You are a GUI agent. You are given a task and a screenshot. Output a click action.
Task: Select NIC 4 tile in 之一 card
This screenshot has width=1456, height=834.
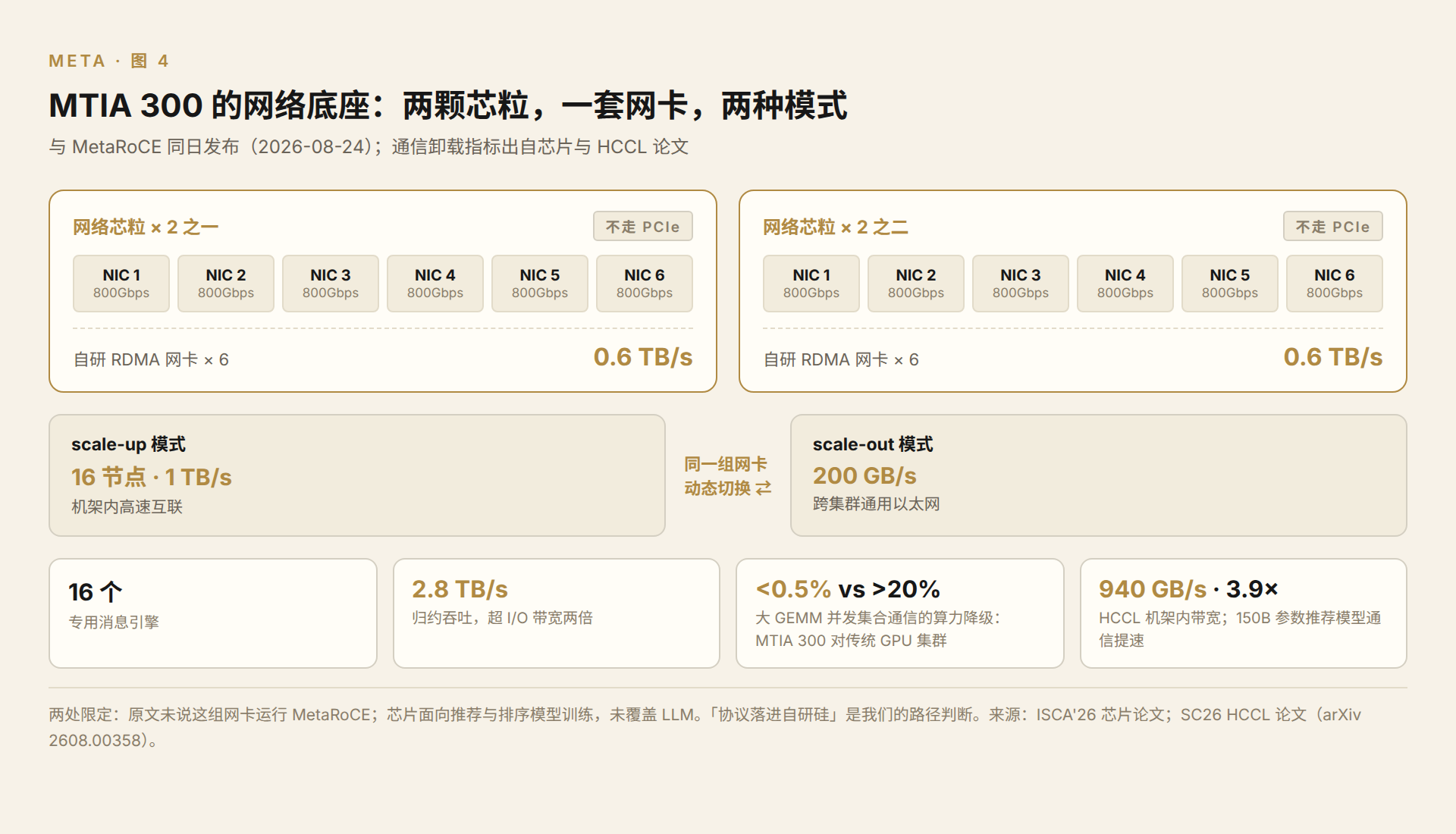coord(435,284)
